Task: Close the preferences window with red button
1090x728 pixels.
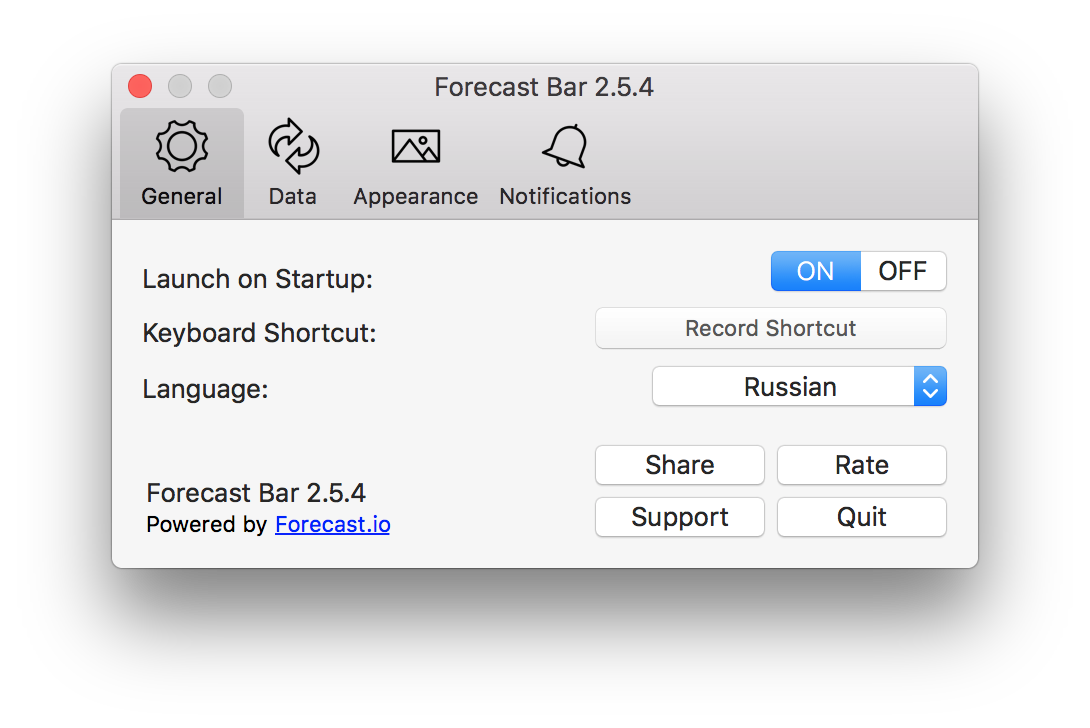Action: [140, 86]
